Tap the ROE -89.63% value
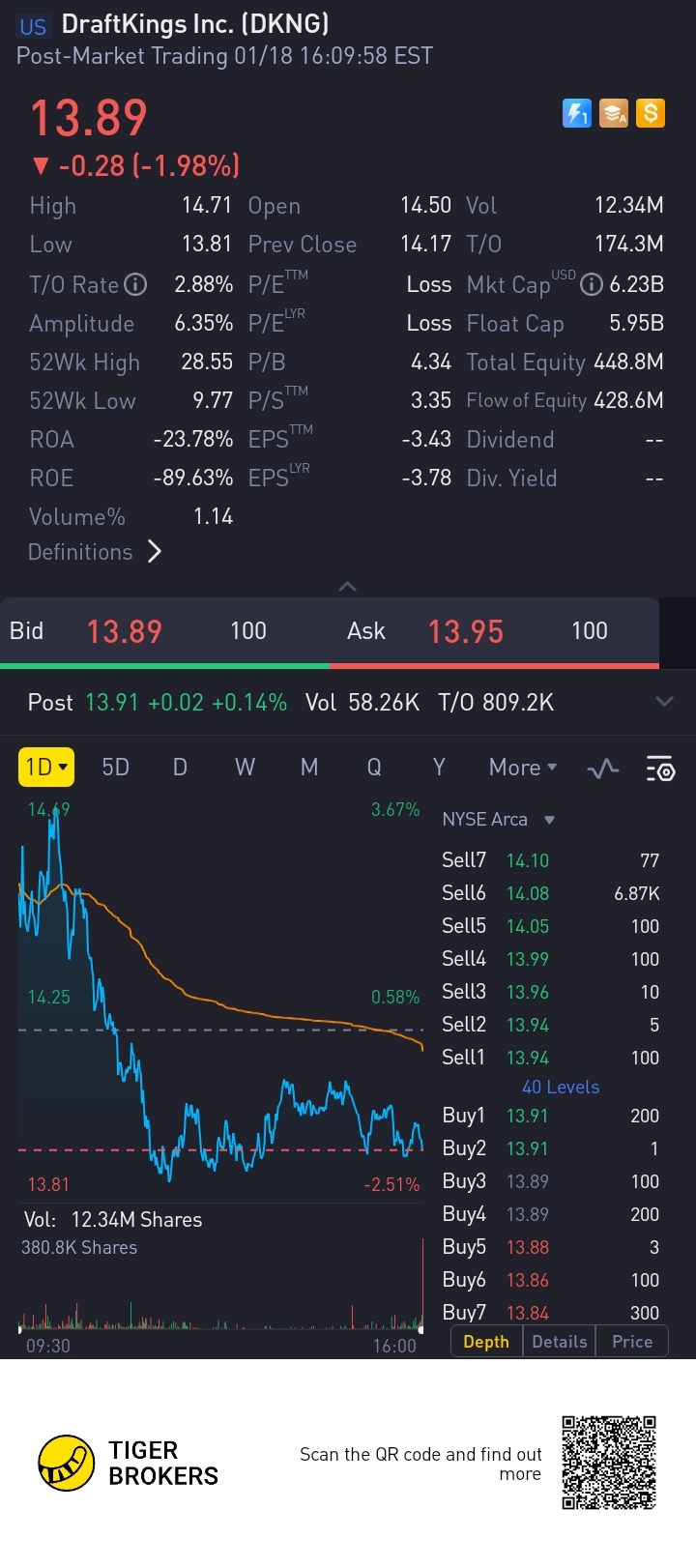696x1568 pixels. click(193, 478)
